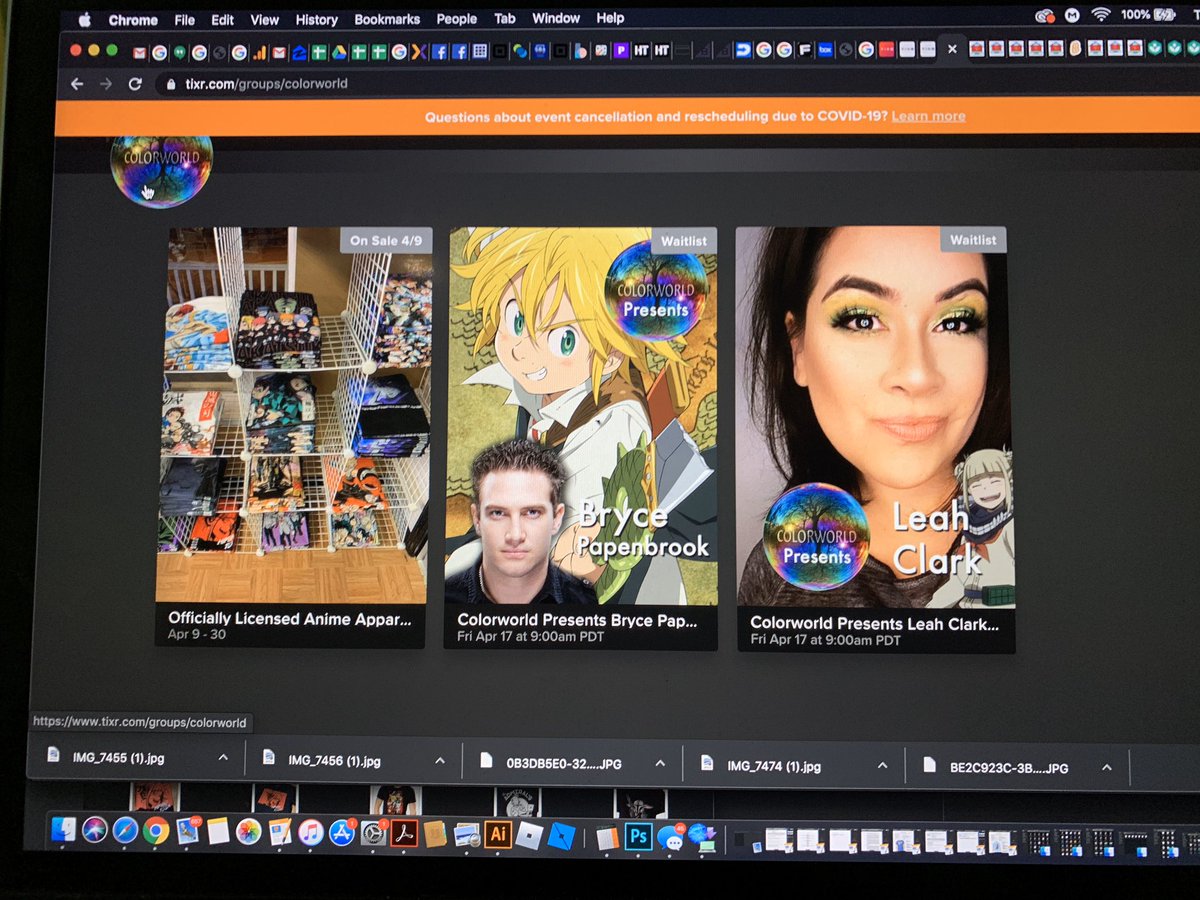Expand options for IMG_7455 (1).jpg download
The width and height of the screenshot is (1200, 900).
point(223,759)
